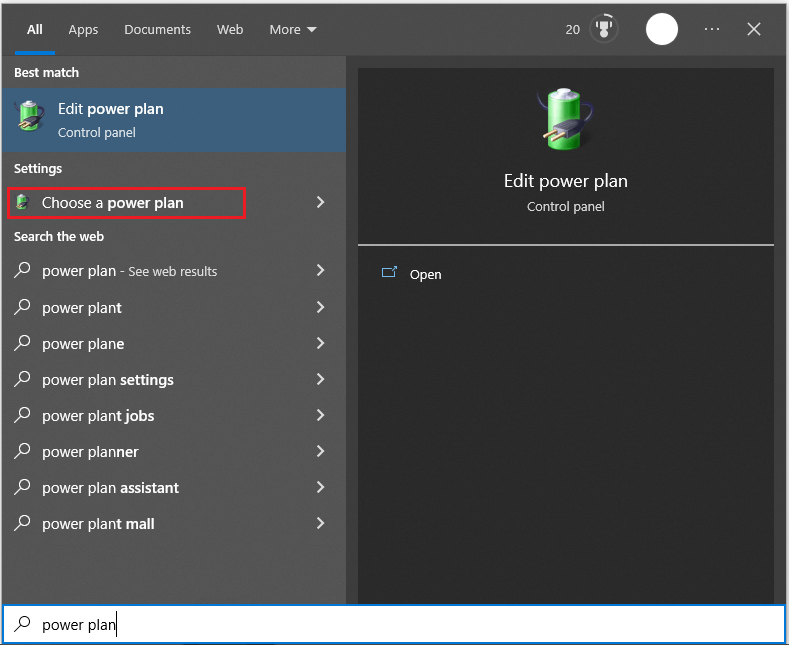Viewport: 789px width, 645px height.
Task: Expand the More dropdown menu
Action: click(293, 30)
